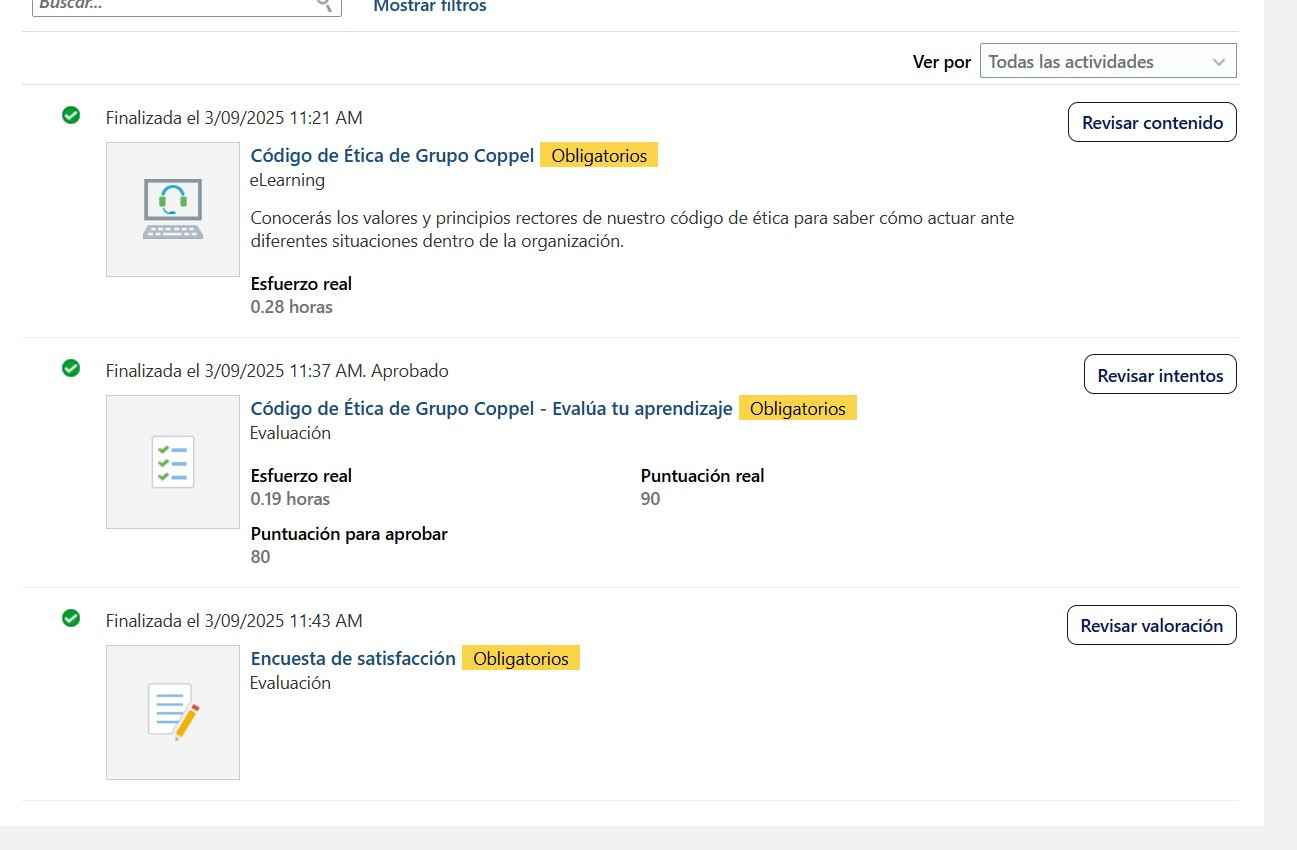This screenshot has height=850, width=1297.
Task: Click the 0.28 horas effort value
Action: point(291,307)
